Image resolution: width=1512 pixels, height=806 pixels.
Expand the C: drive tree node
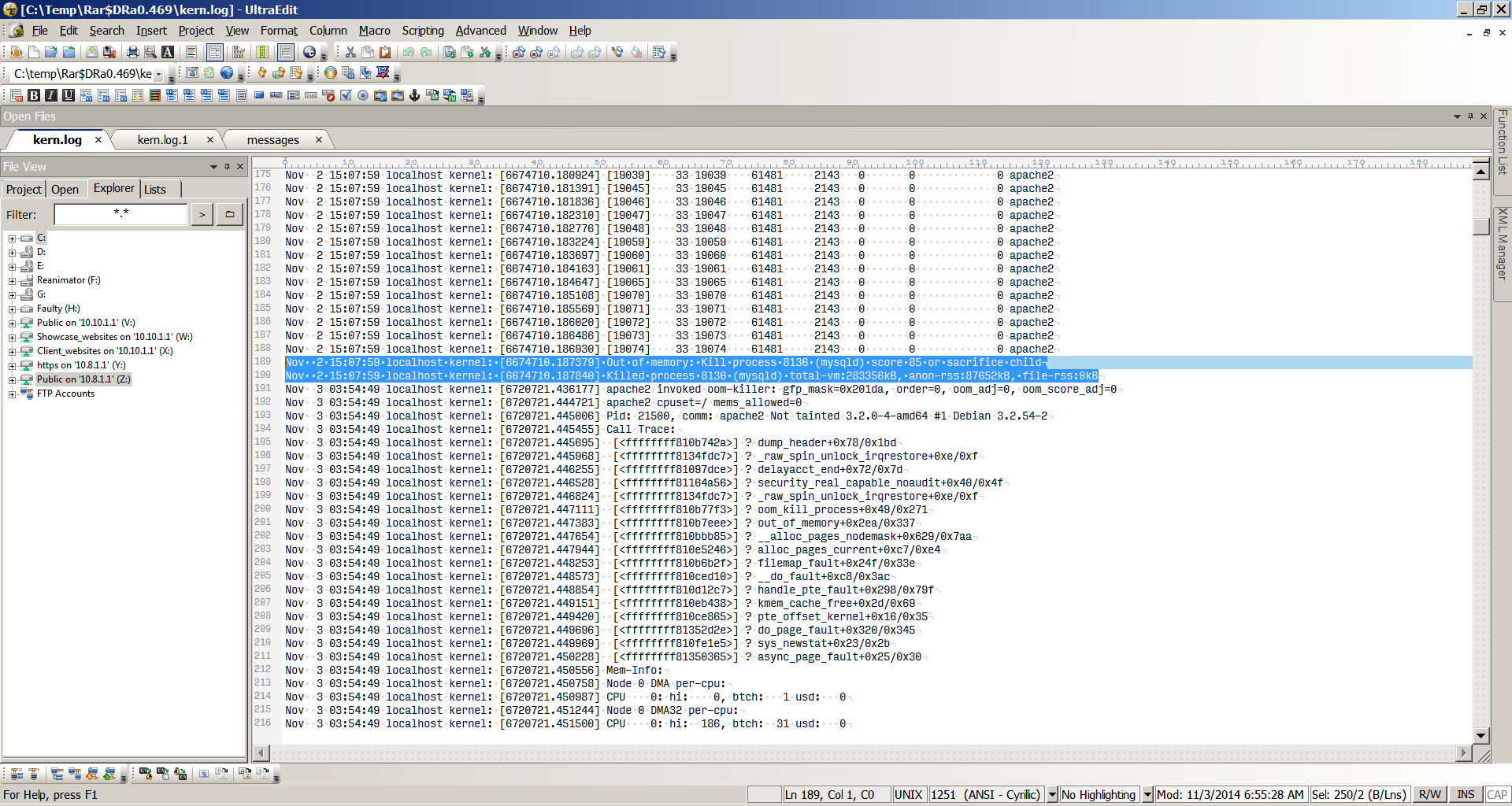coord(12,238)
